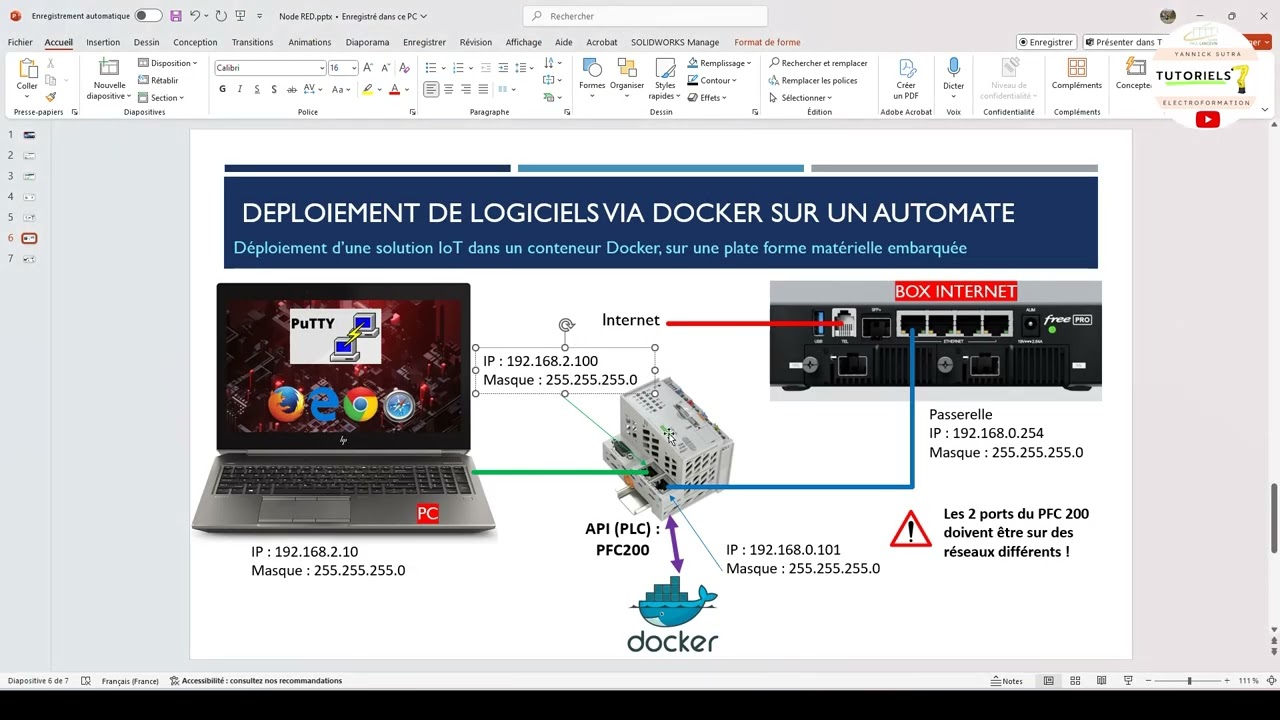Open the Calibri font name combo box

(x=270, y=68)
